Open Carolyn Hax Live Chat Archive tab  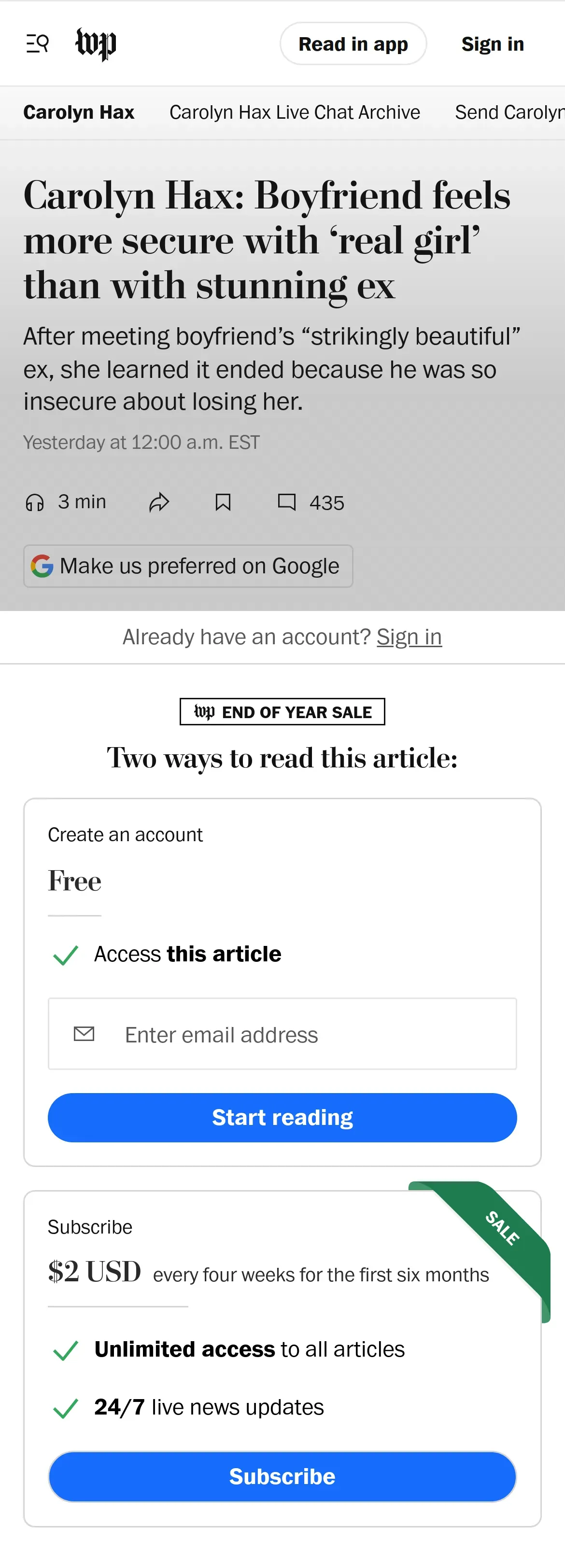tap(295, 112)
